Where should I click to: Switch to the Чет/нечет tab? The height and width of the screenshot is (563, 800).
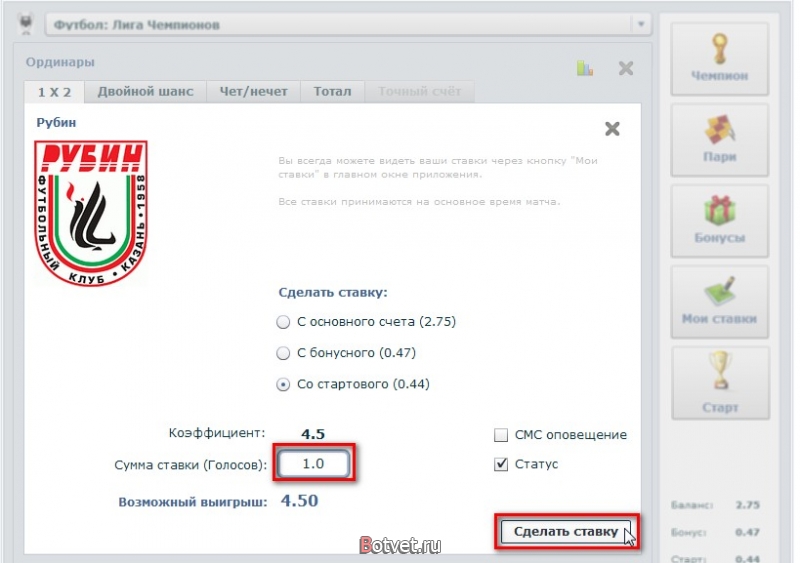click(x=253, y=91)
